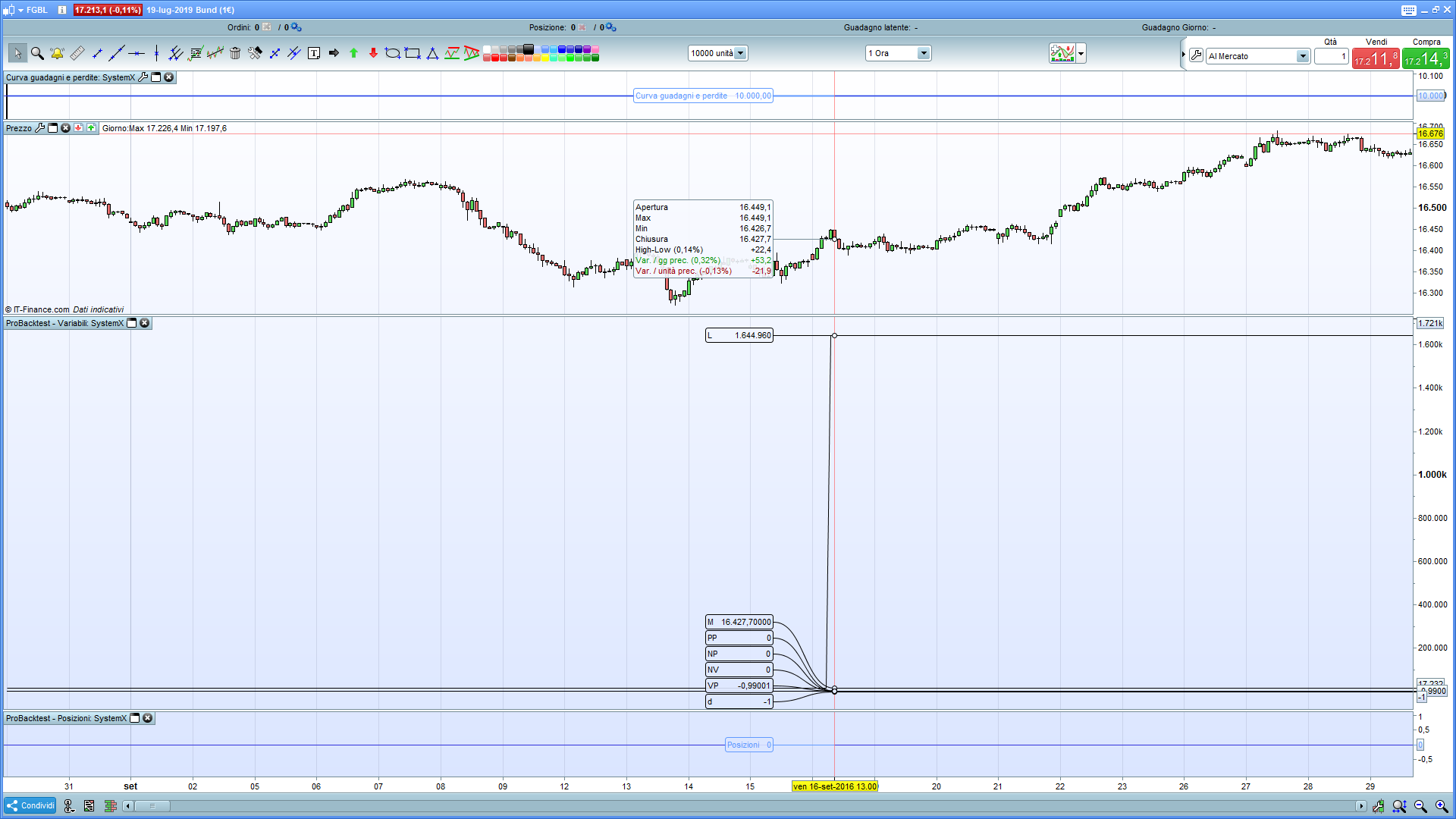Click the Compra buy price button
This screenshot has width=1456, height=819.
[1426, 58]
